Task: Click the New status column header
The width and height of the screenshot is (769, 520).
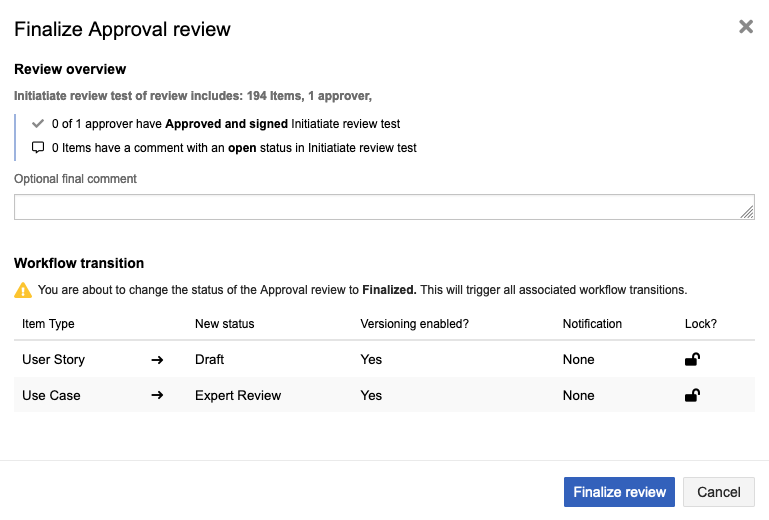Action: click(x=225, y=324)
